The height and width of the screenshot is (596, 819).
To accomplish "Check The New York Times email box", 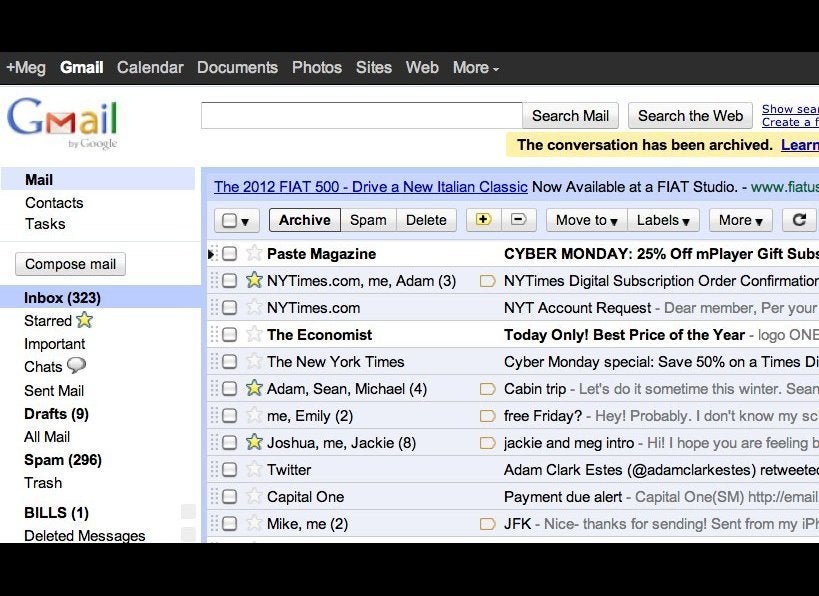I will [x=229, y=362].
